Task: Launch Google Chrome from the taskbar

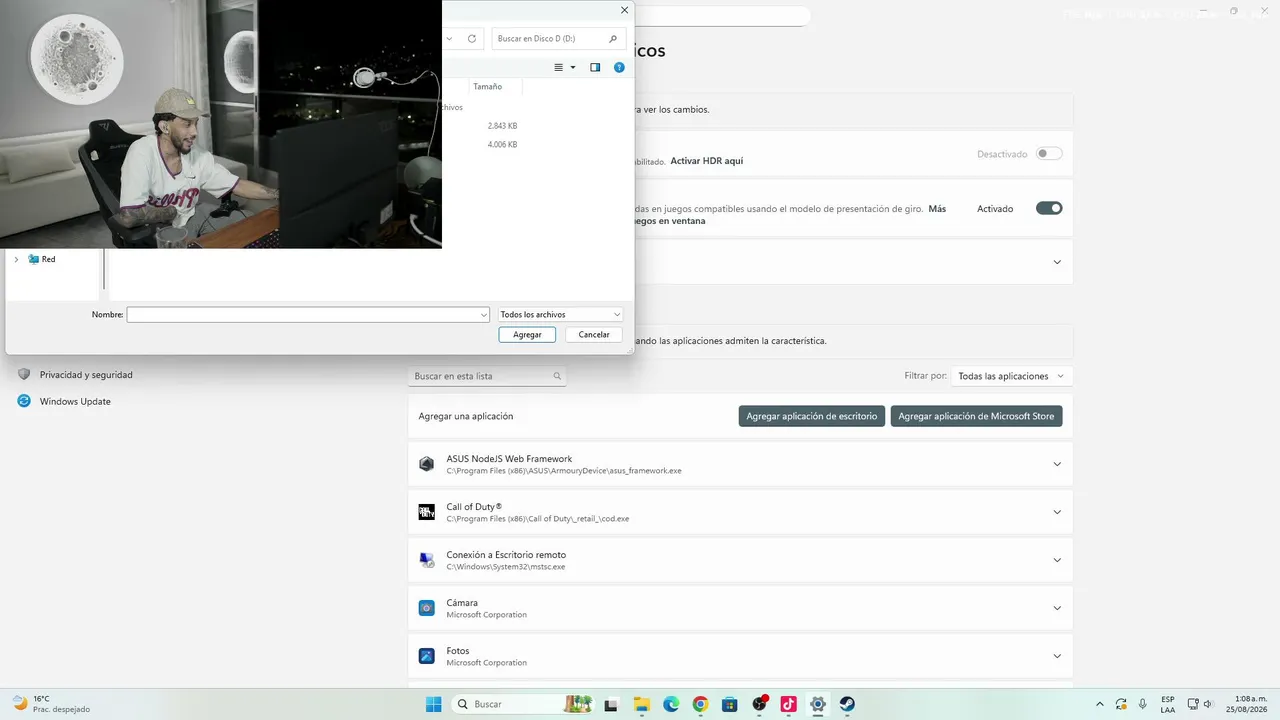Action: pos(700,704)
